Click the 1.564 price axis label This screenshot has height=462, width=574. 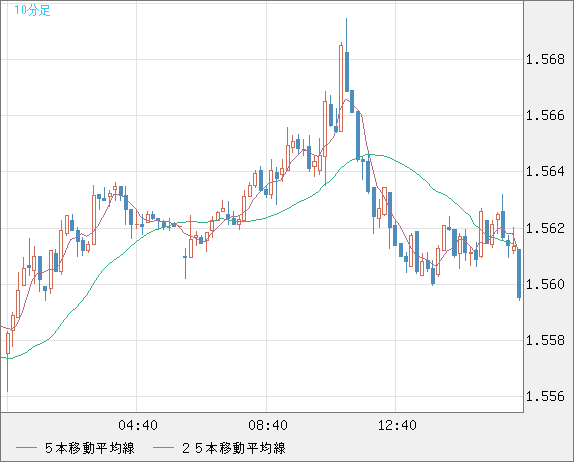click(x=545, y=171)
